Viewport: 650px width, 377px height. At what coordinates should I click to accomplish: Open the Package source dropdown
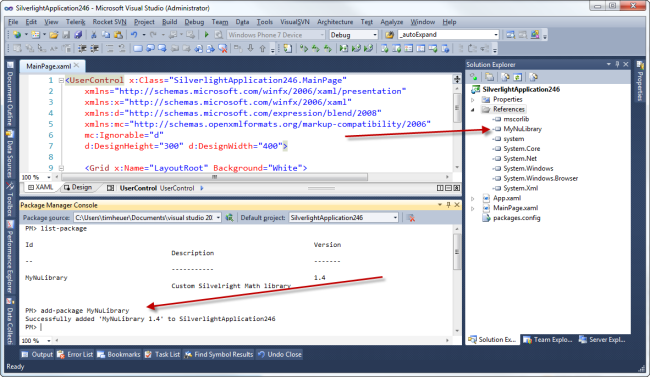218,217
